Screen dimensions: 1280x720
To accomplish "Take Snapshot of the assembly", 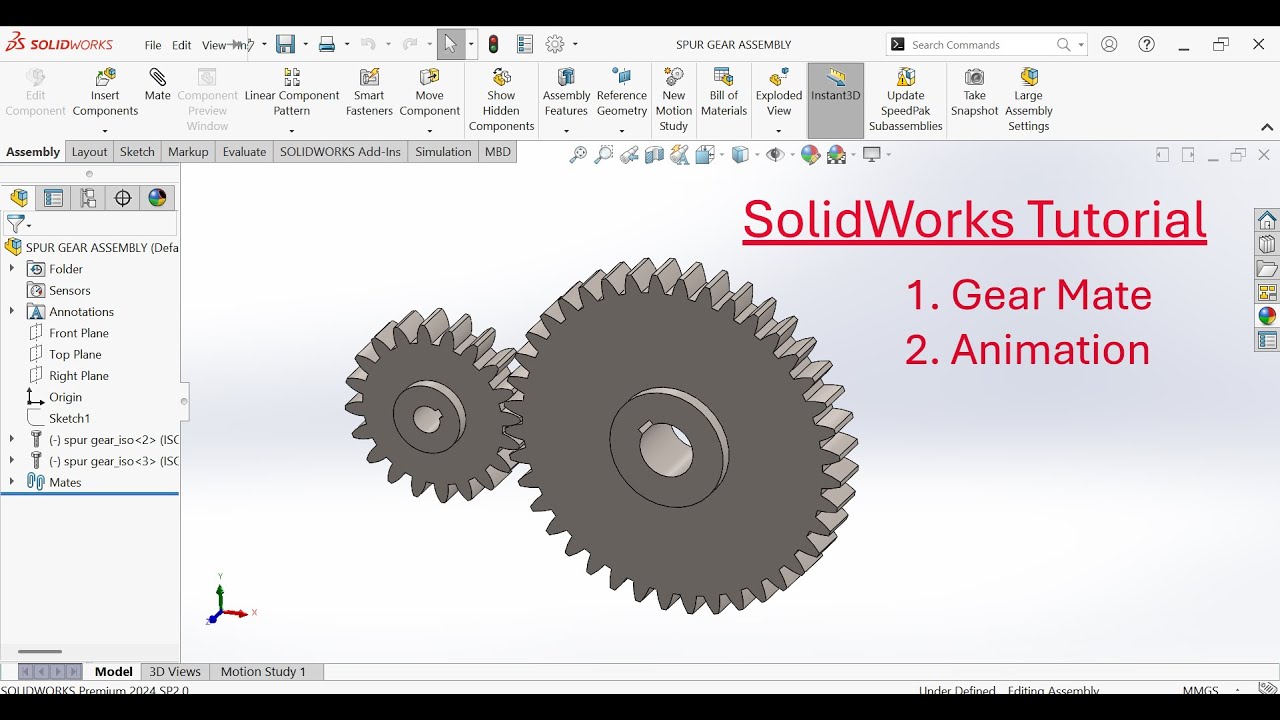I will 974,92.
